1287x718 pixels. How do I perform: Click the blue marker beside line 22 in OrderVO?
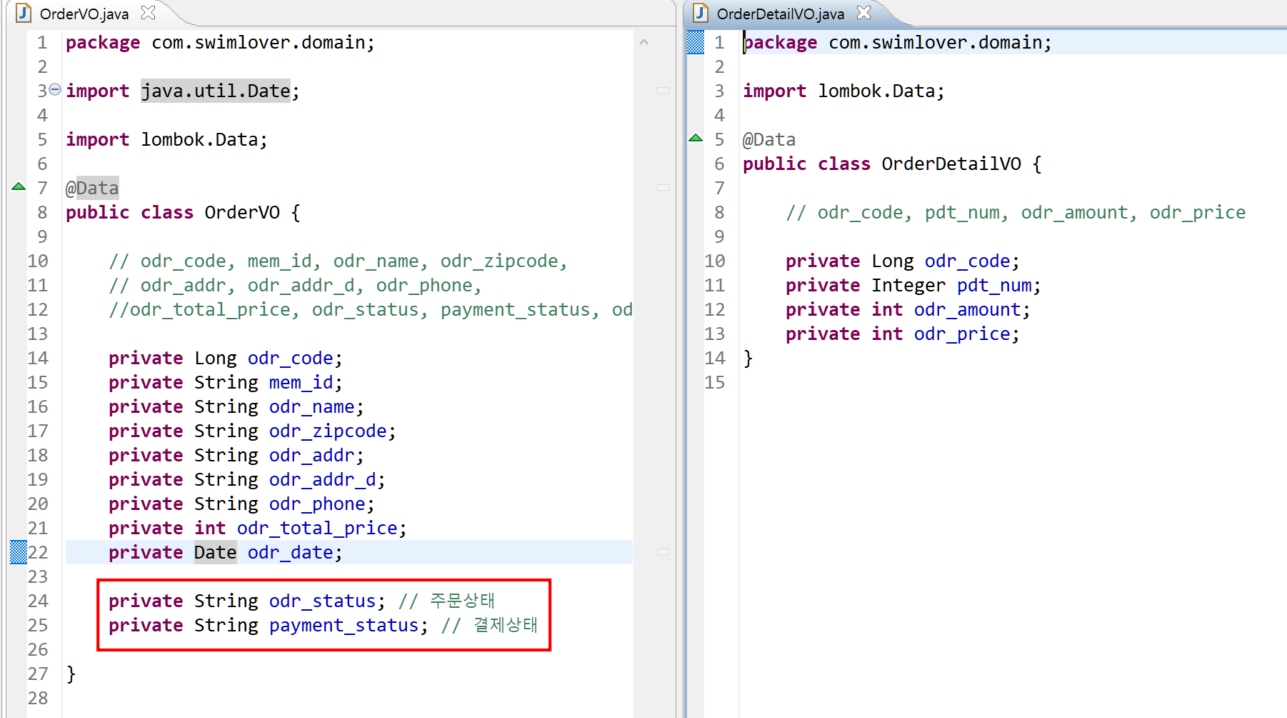point(18,552)
